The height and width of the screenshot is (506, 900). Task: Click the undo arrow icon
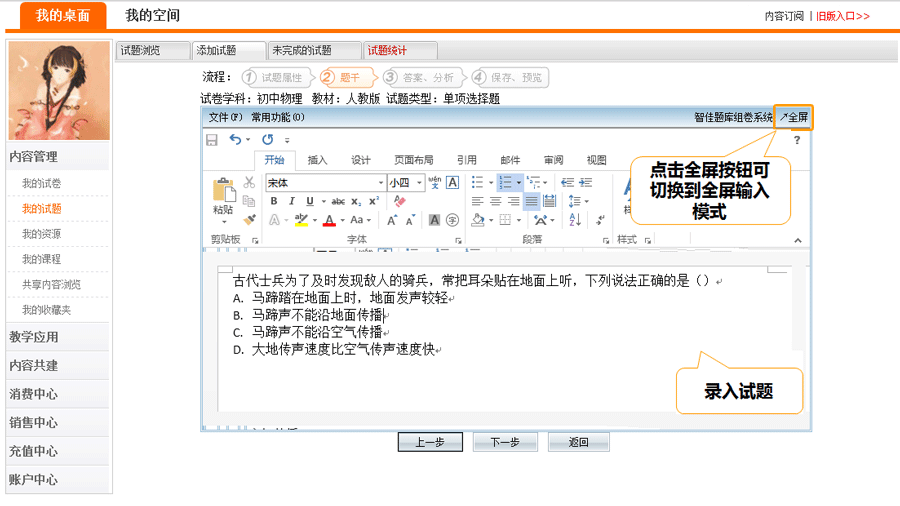pyautogui.click(x=235, y=140)
